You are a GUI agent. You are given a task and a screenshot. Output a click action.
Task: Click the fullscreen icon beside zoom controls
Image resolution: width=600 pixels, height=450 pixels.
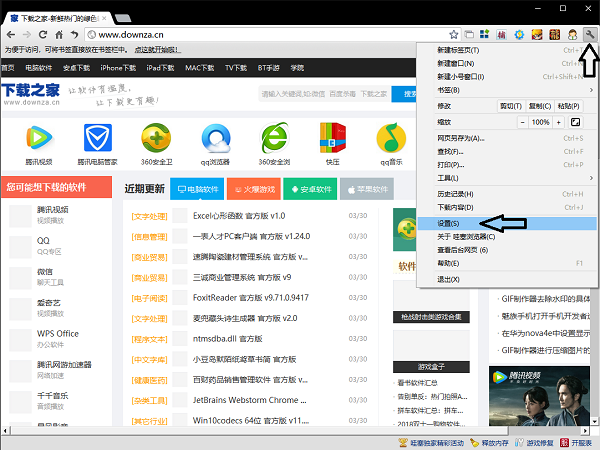pos(575,121)
